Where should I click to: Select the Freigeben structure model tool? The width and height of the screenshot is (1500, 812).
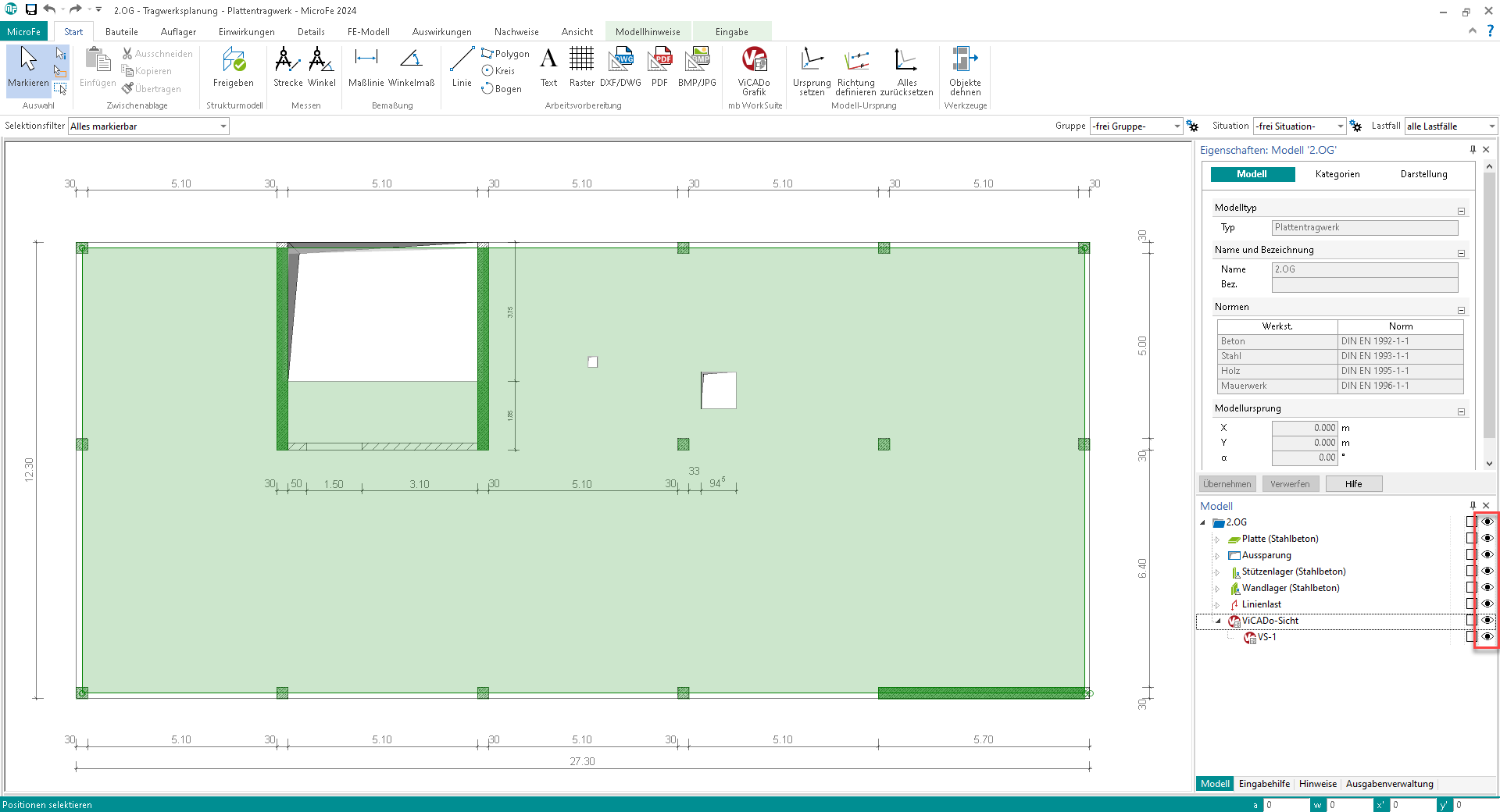[233, 67]
